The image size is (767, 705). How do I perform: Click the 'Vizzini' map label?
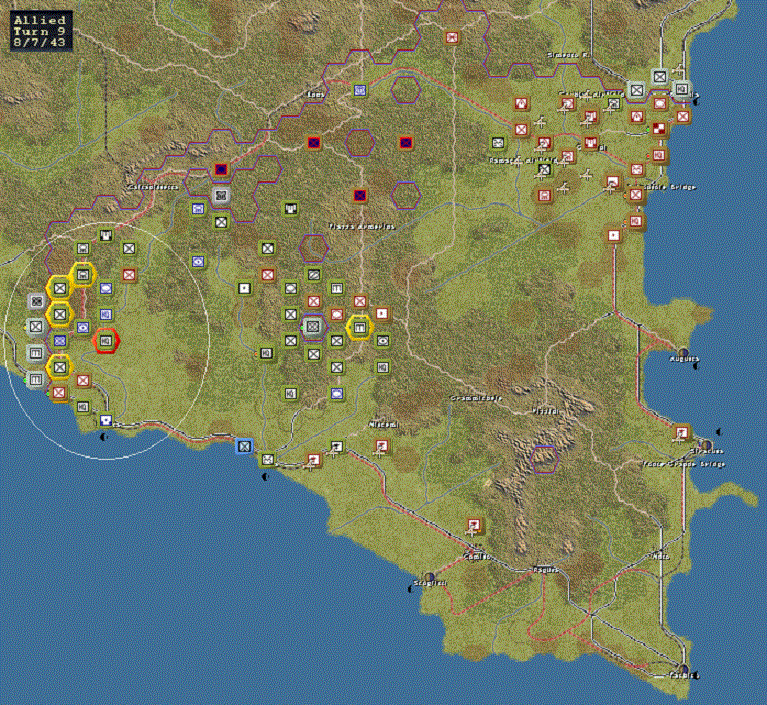coord(545,411)
